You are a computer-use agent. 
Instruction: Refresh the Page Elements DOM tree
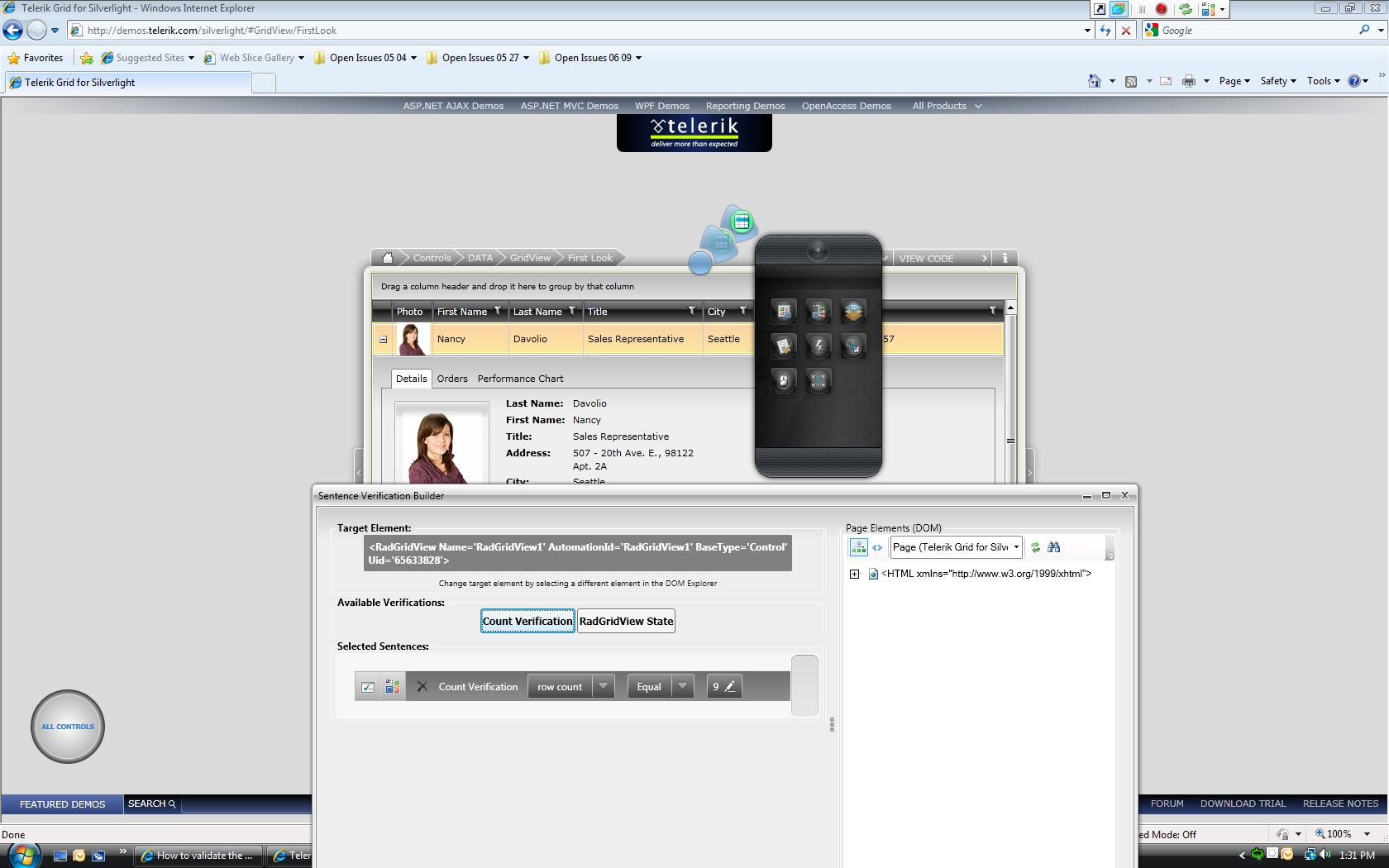point(1035,547)
